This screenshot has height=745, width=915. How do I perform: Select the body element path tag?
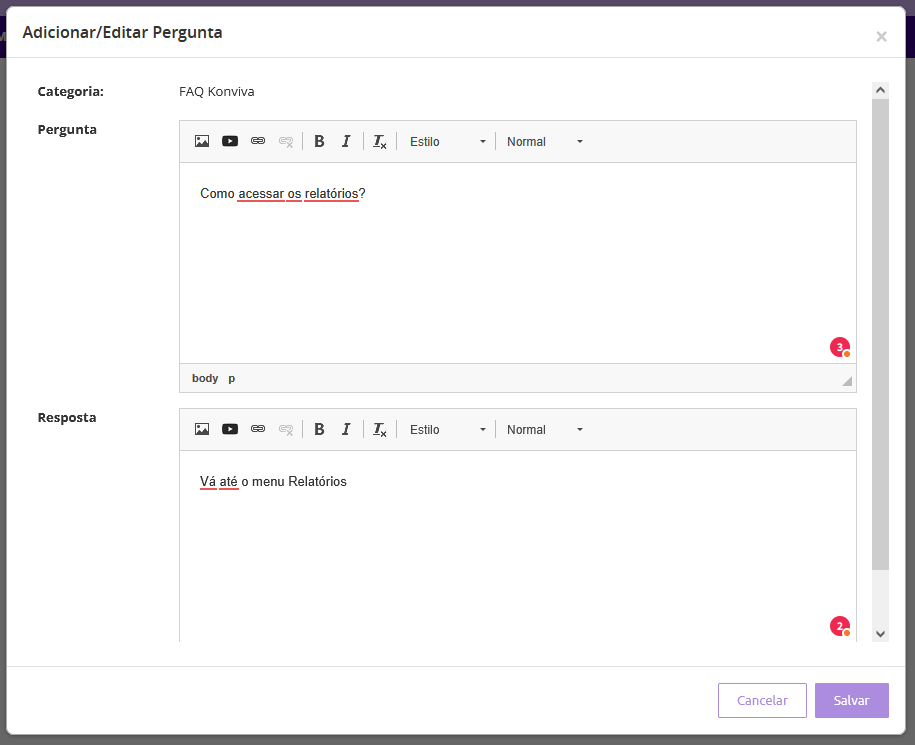pos(205,378)
